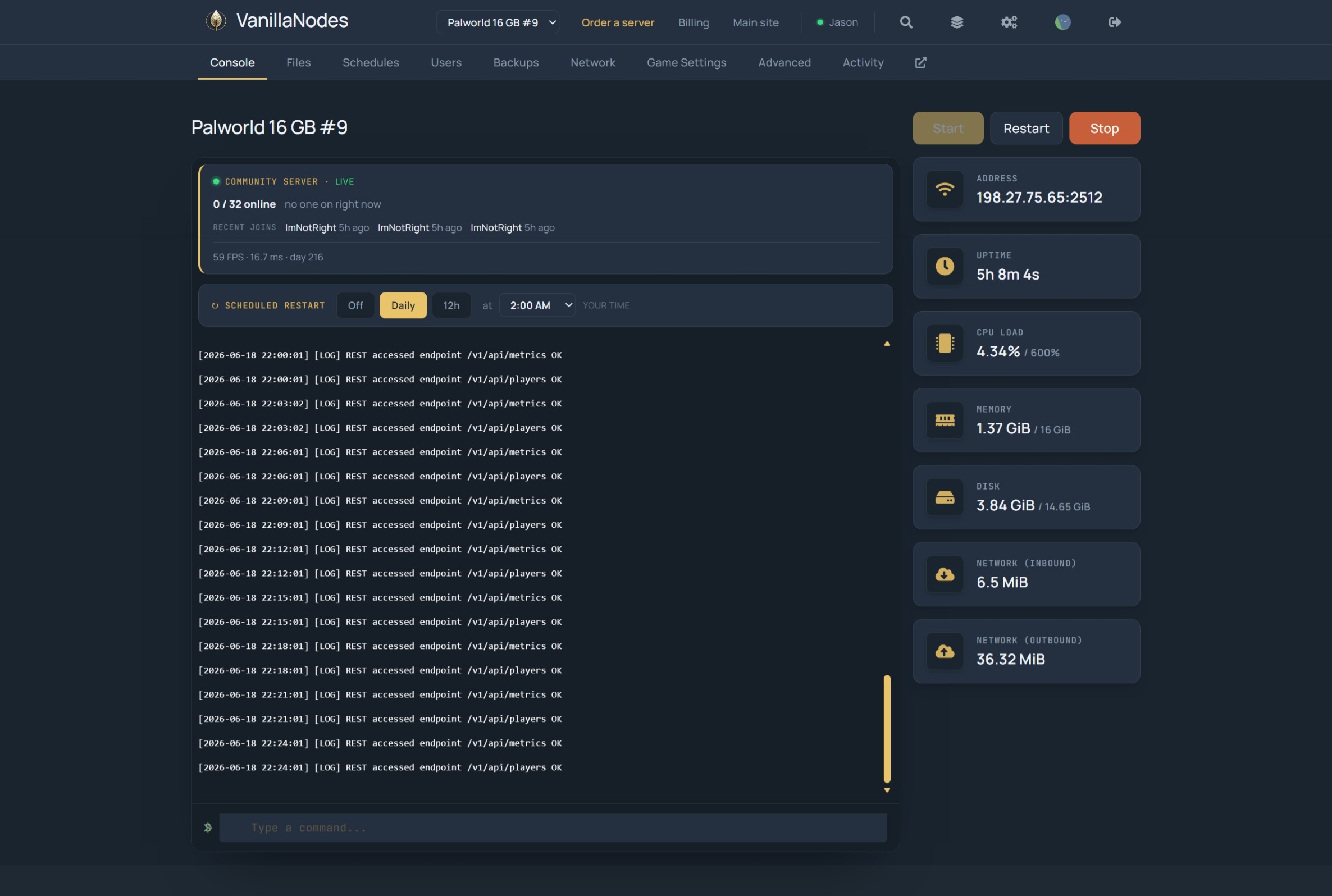Open the Backups tab
The image size is (1332, 896).
pos(516,62)
